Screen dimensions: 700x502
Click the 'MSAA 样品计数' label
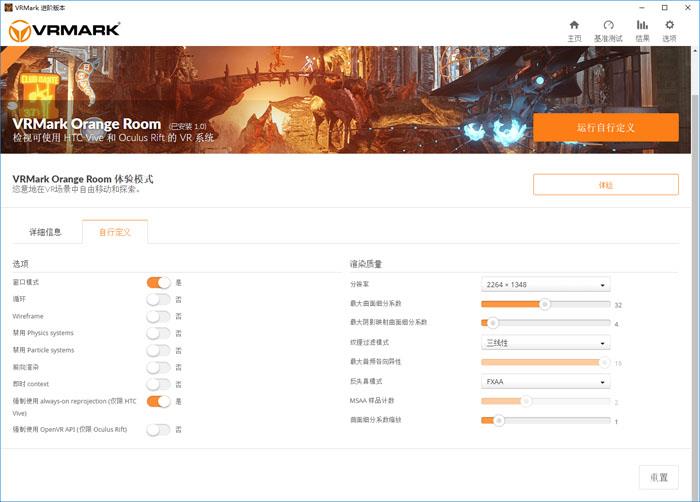372,401
